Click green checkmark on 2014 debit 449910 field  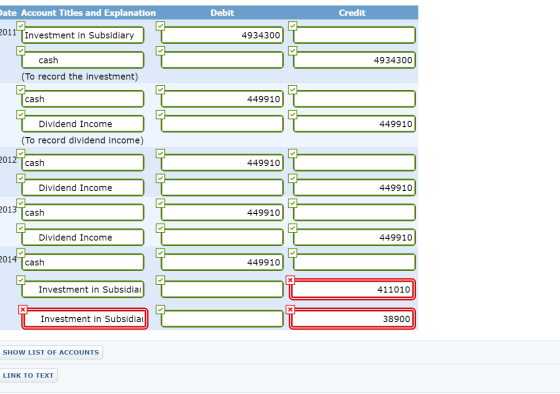(x=160, y=253)
